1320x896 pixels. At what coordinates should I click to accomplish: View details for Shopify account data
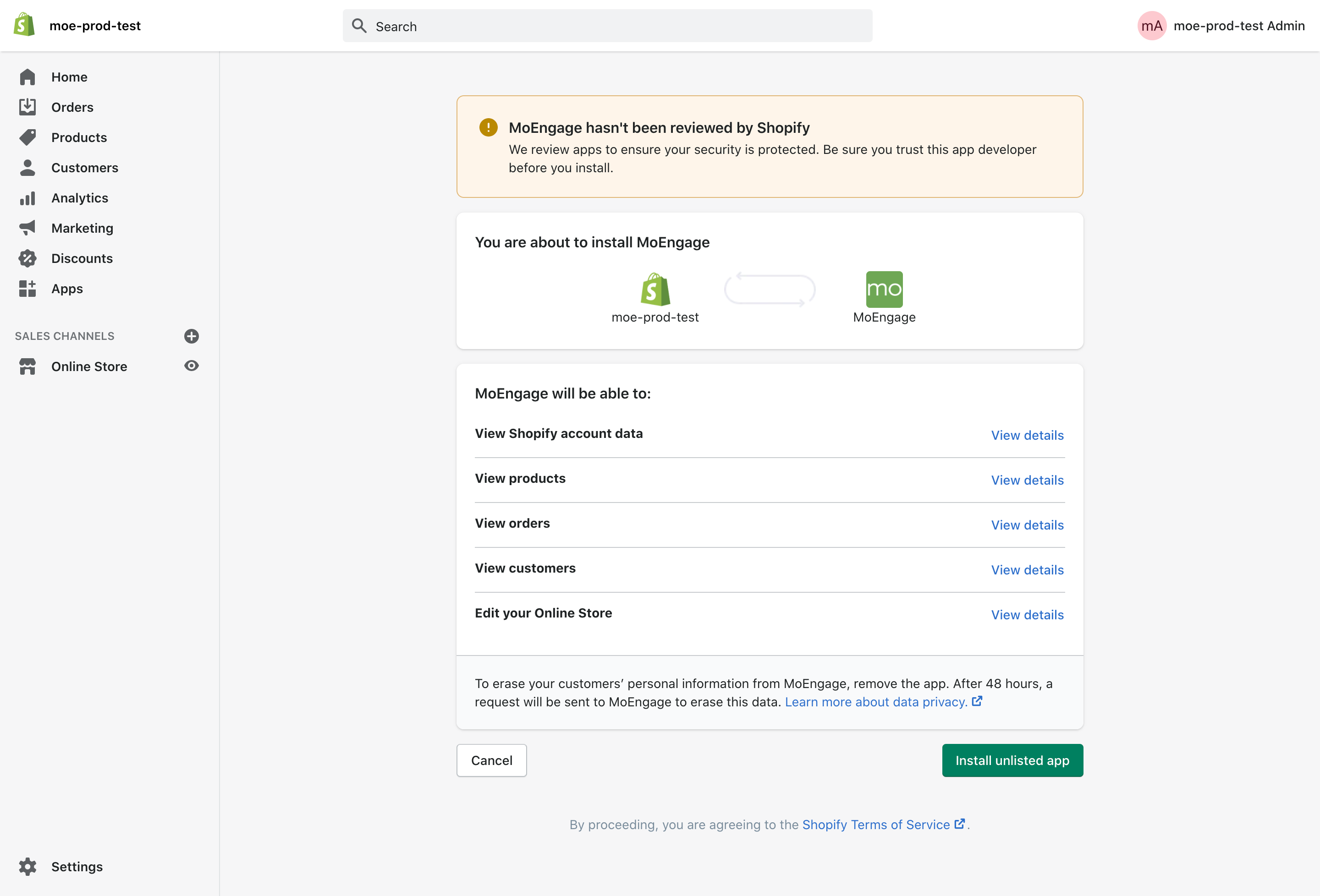(1027, 436)
